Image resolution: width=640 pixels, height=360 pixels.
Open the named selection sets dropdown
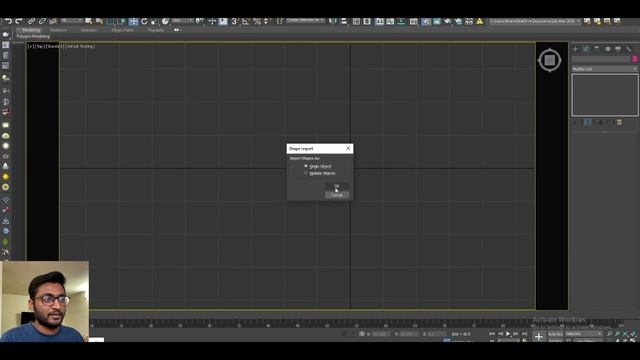click(x=305, y=21)
